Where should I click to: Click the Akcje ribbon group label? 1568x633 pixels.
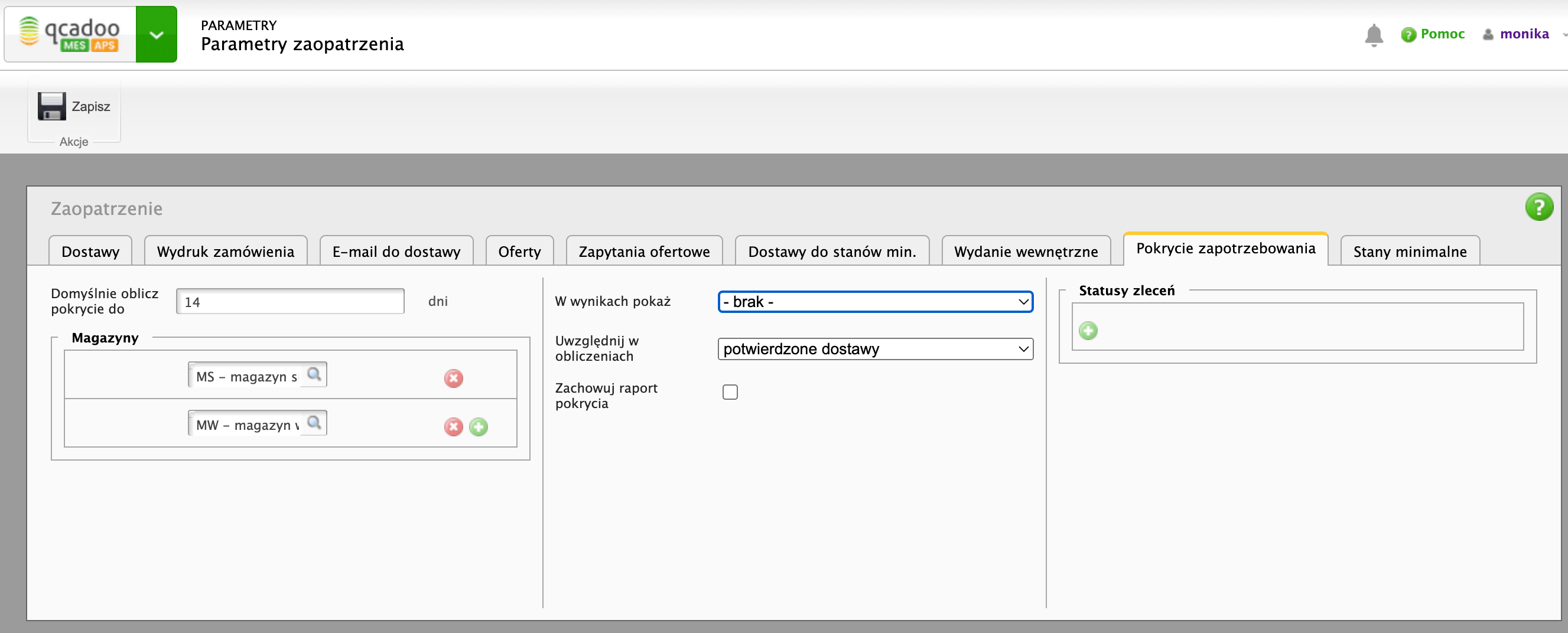[74, 142]
